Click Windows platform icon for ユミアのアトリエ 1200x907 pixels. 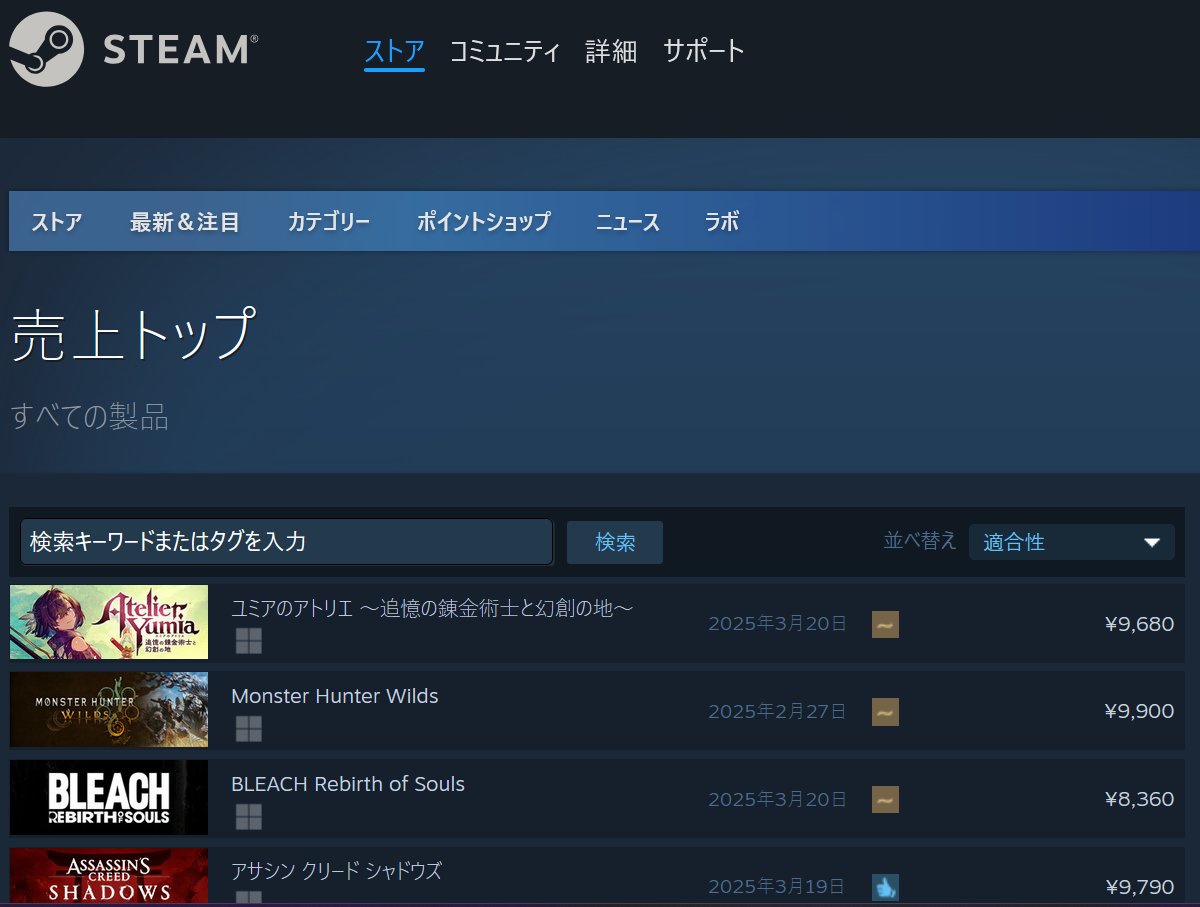(249, 641)
